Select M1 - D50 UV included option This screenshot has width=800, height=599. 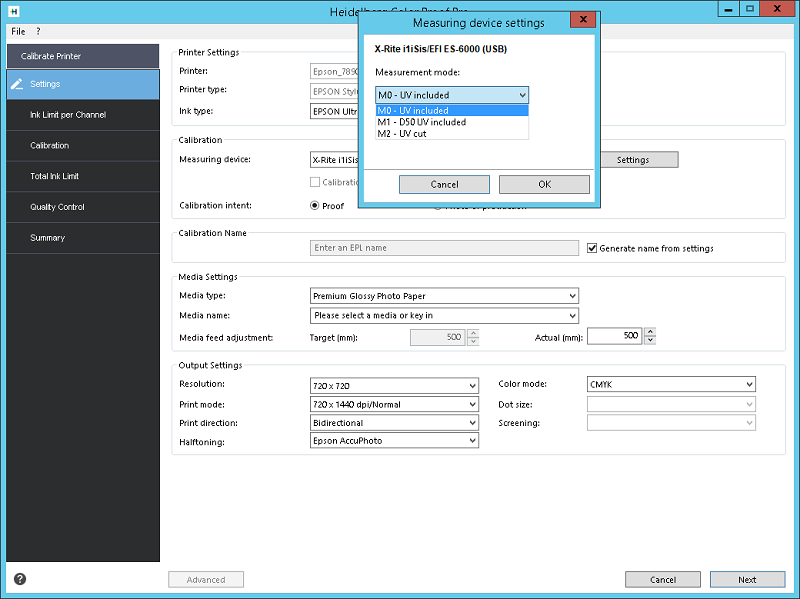(x=451, y=122)
